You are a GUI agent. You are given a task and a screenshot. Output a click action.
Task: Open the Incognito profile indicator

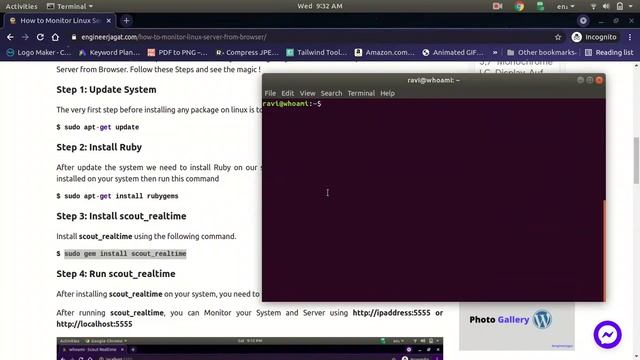click(x=594, y=37)
